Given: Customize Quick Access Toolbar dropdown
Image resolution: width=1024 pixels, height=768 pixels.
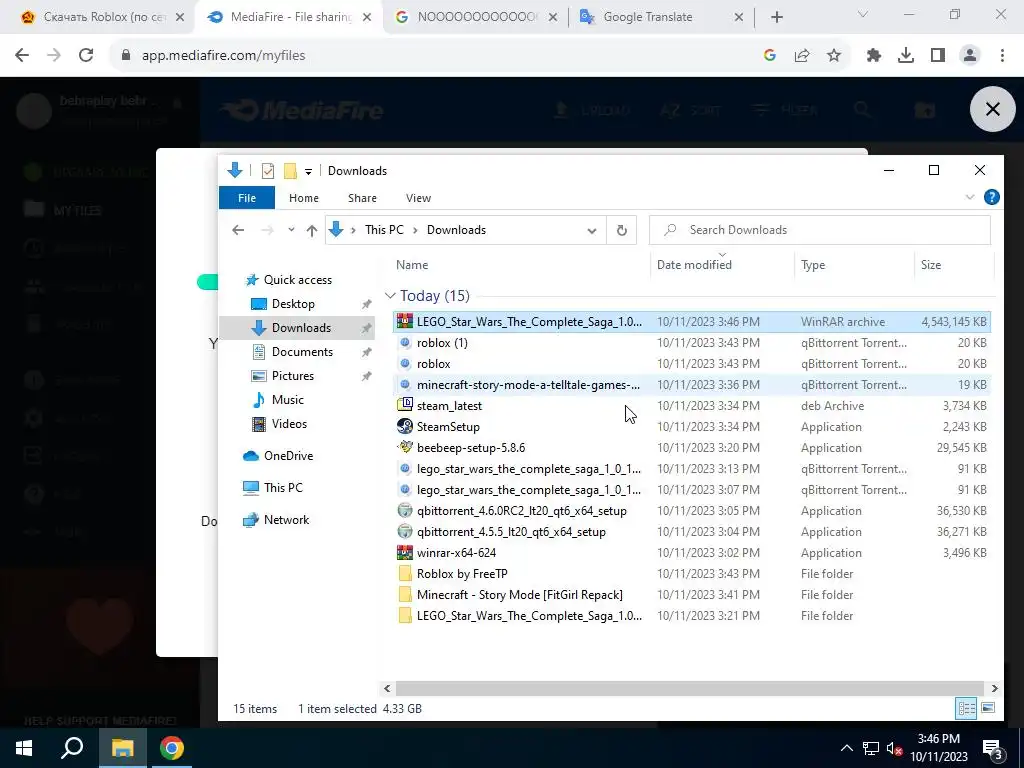Looking at the screenshot, I should point(308,171).
